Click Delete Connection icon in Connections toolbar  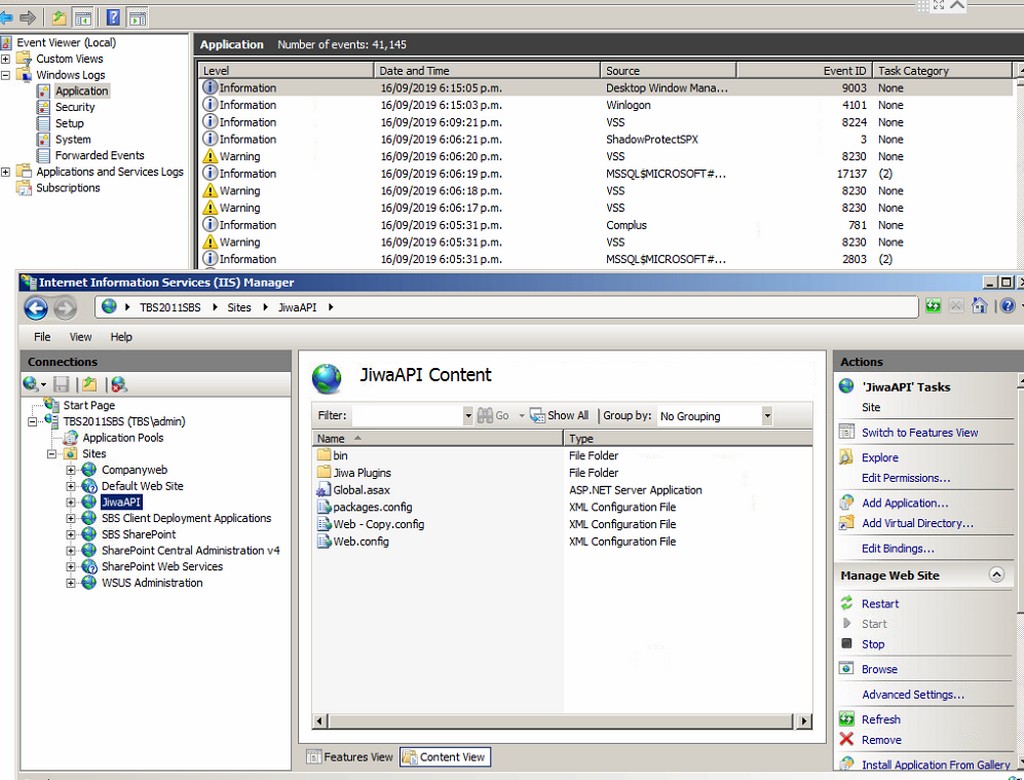[x=118, y=384]
